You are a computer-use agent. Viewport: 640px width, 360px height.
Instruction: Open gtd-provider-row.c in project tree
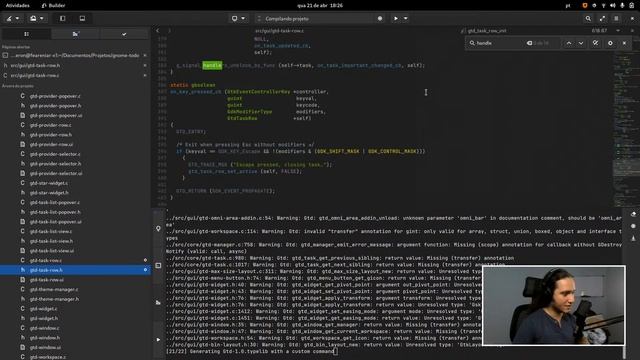(x=51, y=125)
